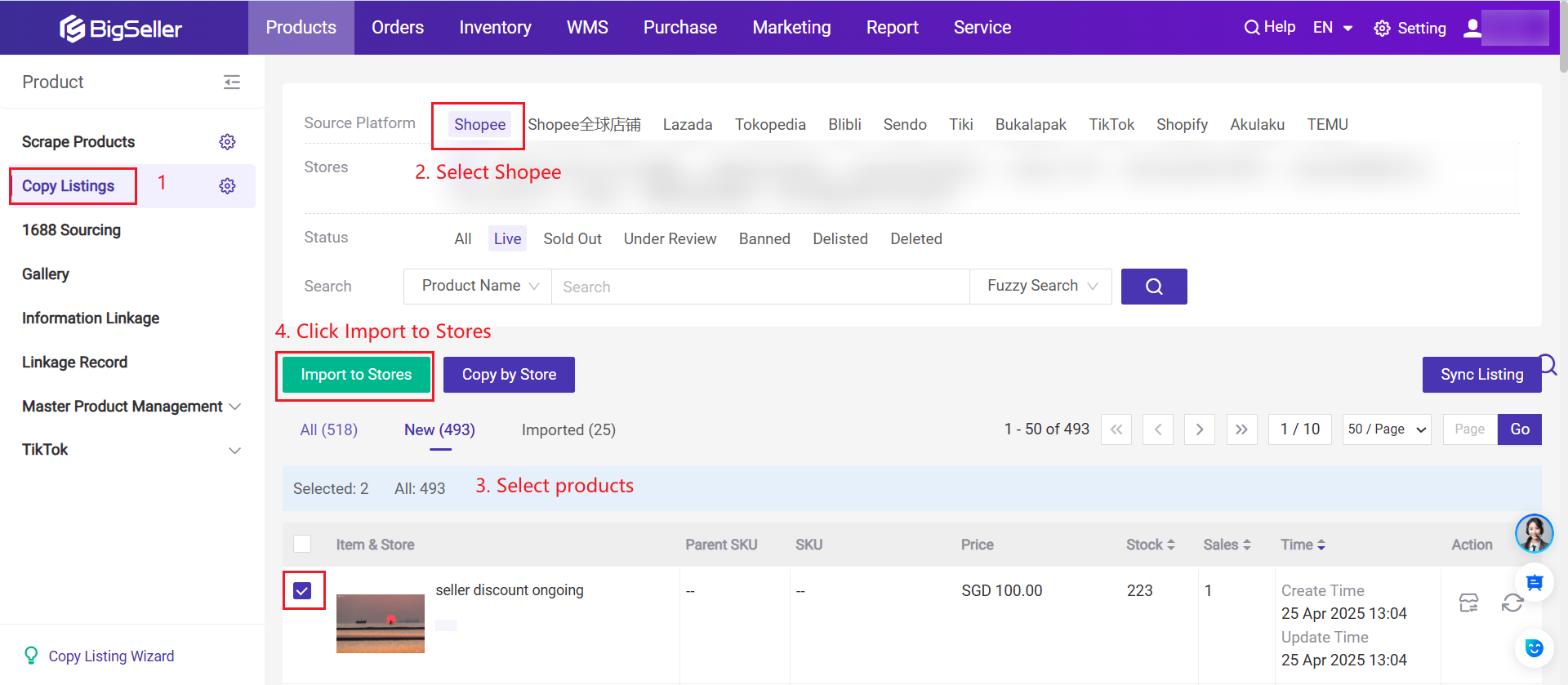Viewport: 1568px width, 685px height.
Task: Filter status by Banned
Action: (764, 238)
